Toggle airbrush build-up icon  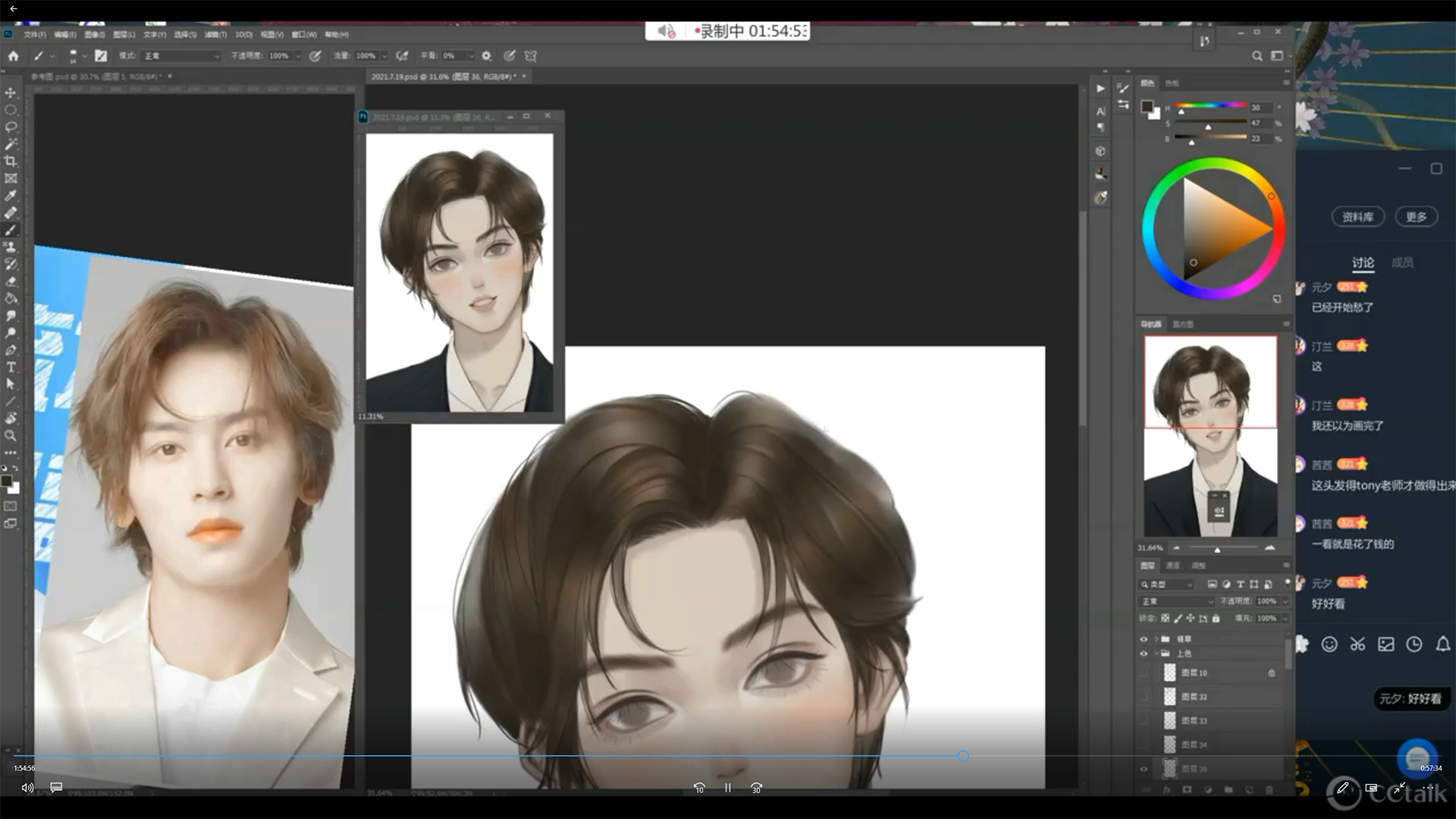[x=402, y=56]
